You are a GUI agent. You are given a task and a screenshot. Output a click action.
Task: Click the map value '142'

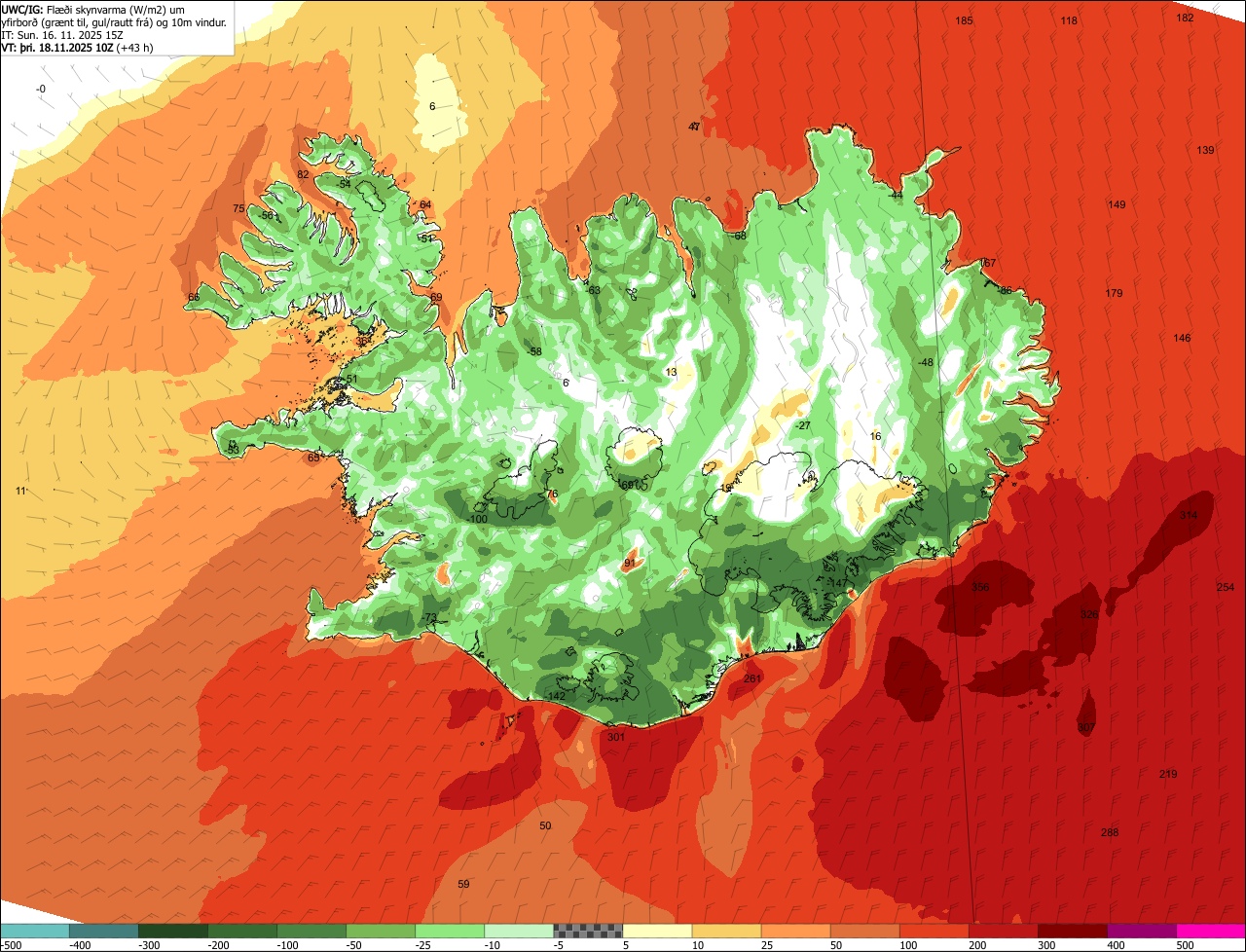[557, 696]
